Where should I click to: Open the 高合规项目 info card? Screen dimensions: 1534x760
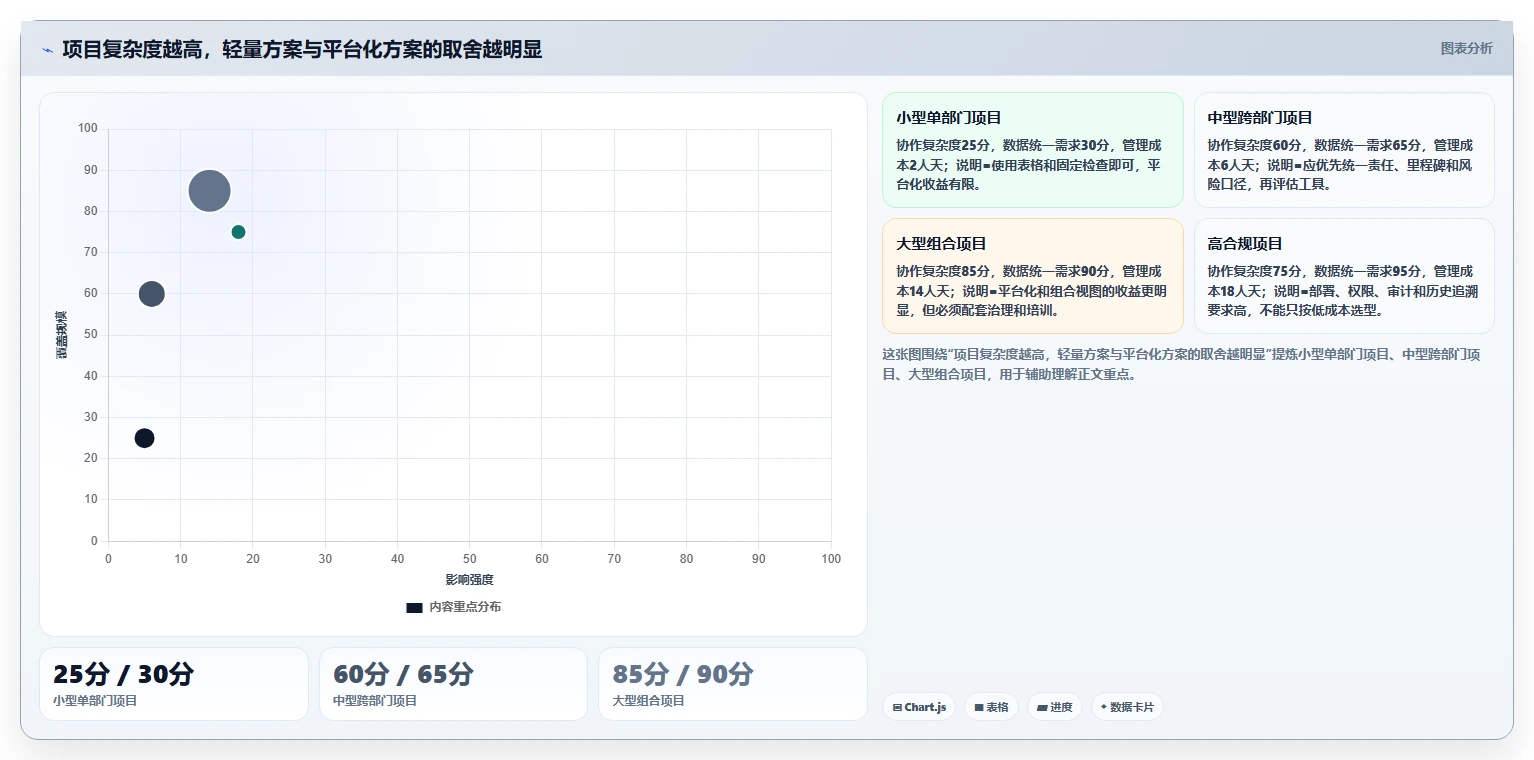pos(1344,276)
